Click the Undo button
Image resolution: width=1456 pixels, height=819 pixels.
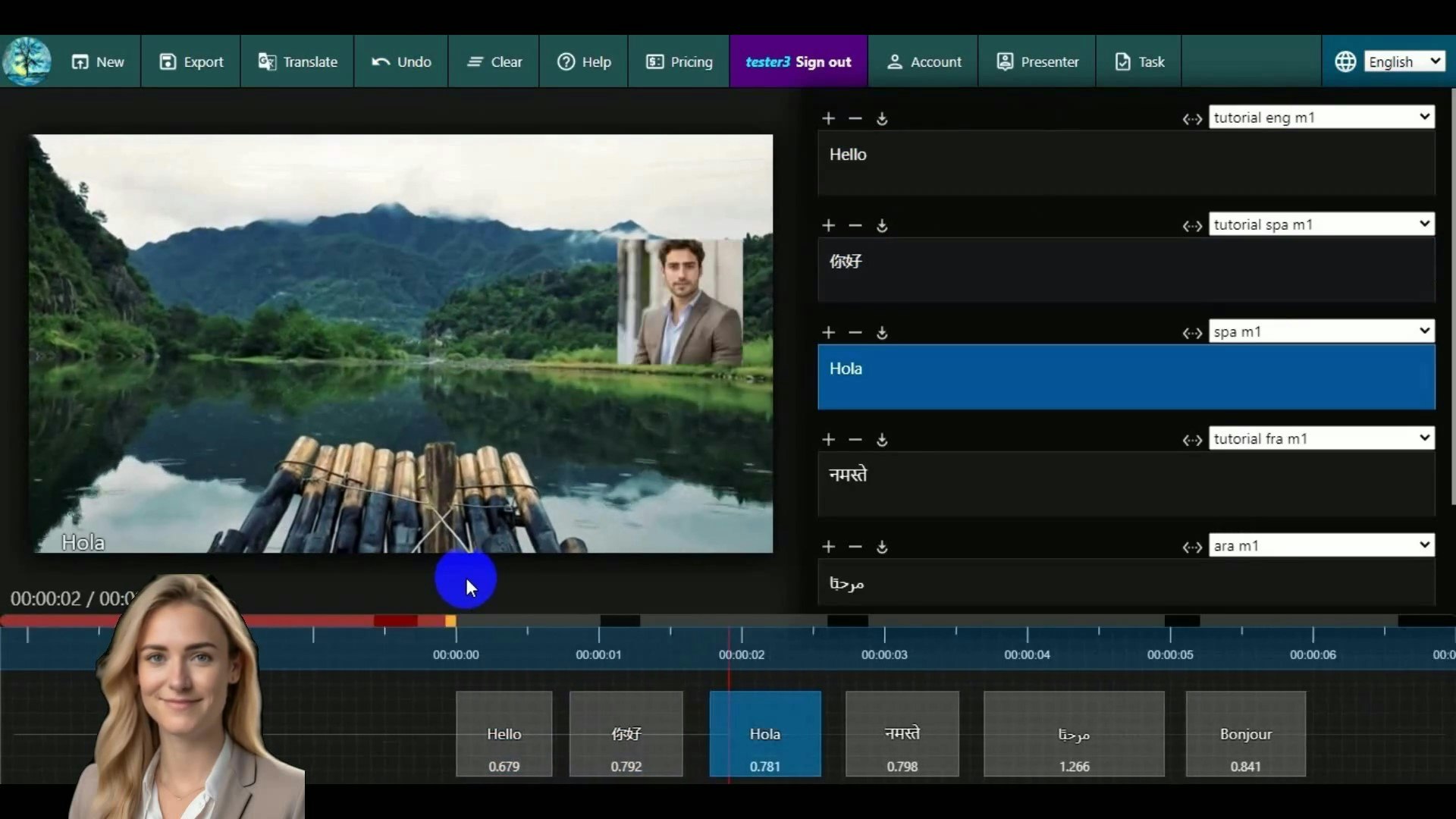click(401, 62)
